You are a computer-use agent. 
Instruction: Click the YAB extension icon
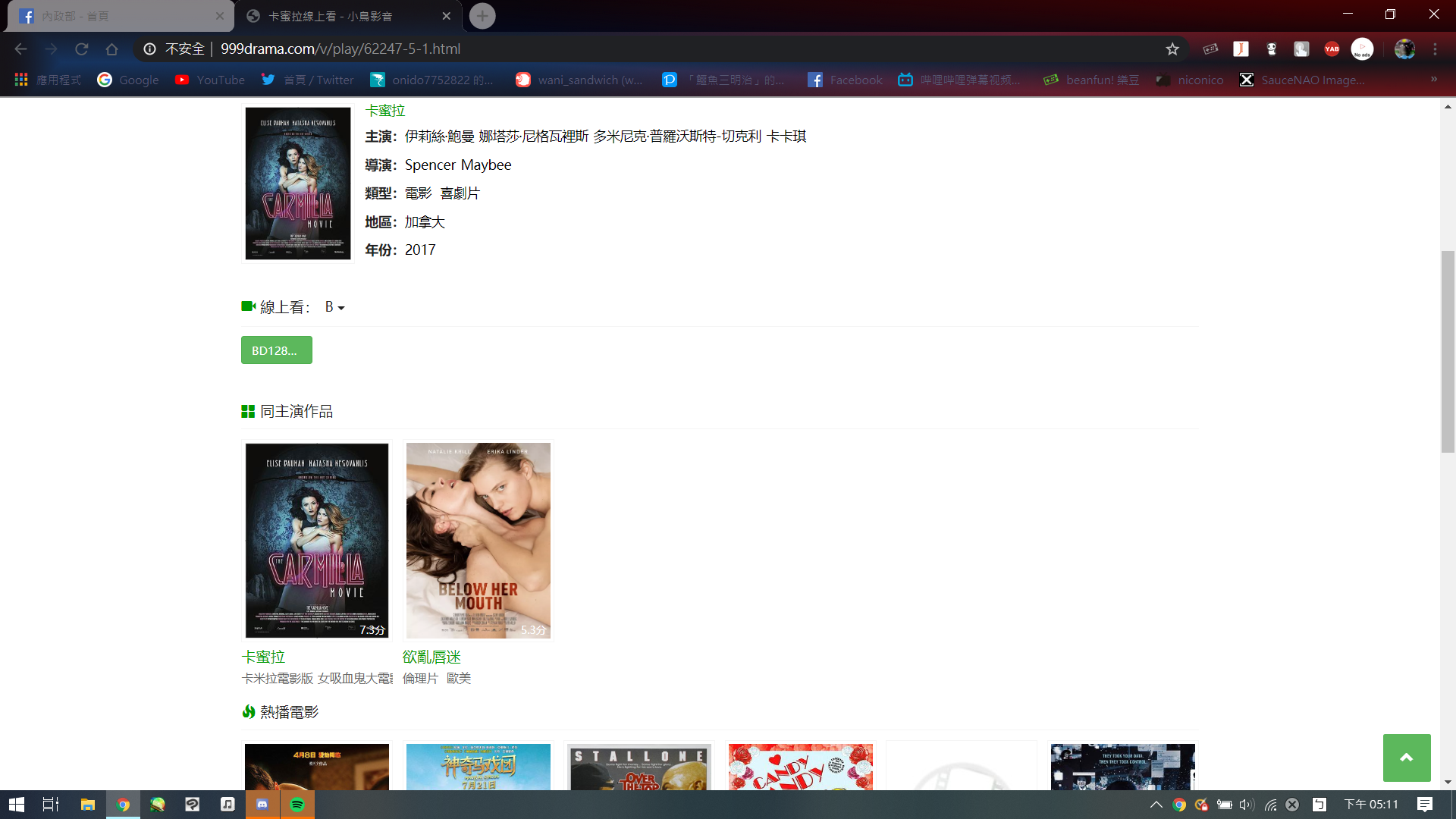click(x=1332, y=49)
